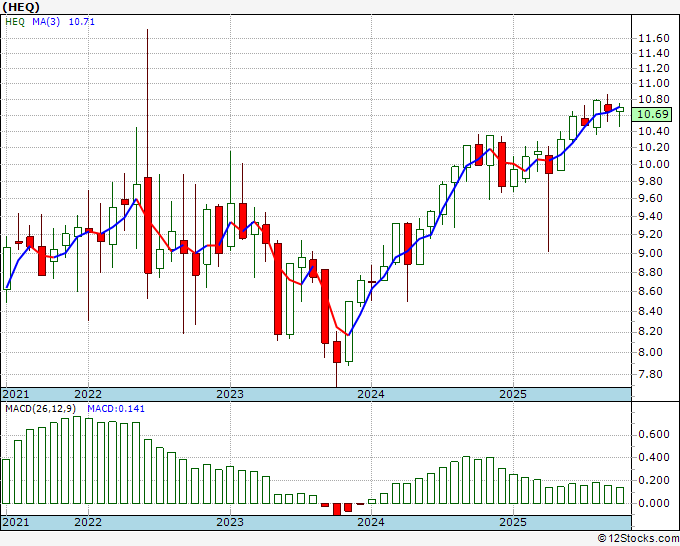Select the 11.20 price axis label

click(x=654, y=69)
